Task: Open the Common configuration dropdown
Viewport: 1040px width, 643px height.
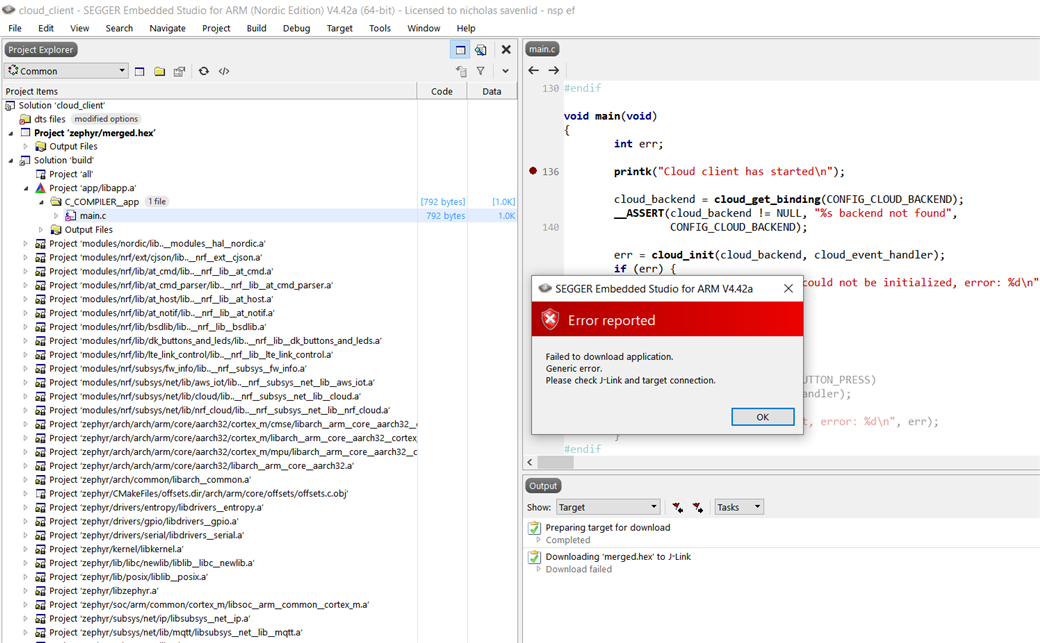Action: point(66,70)
